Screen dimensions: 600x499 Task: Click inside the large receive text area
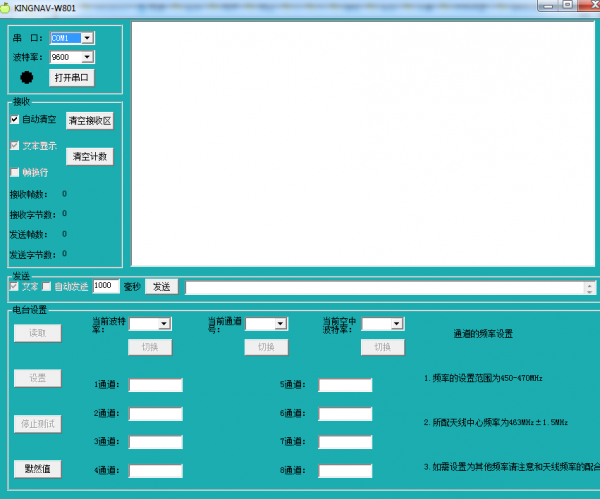point(363,144)
